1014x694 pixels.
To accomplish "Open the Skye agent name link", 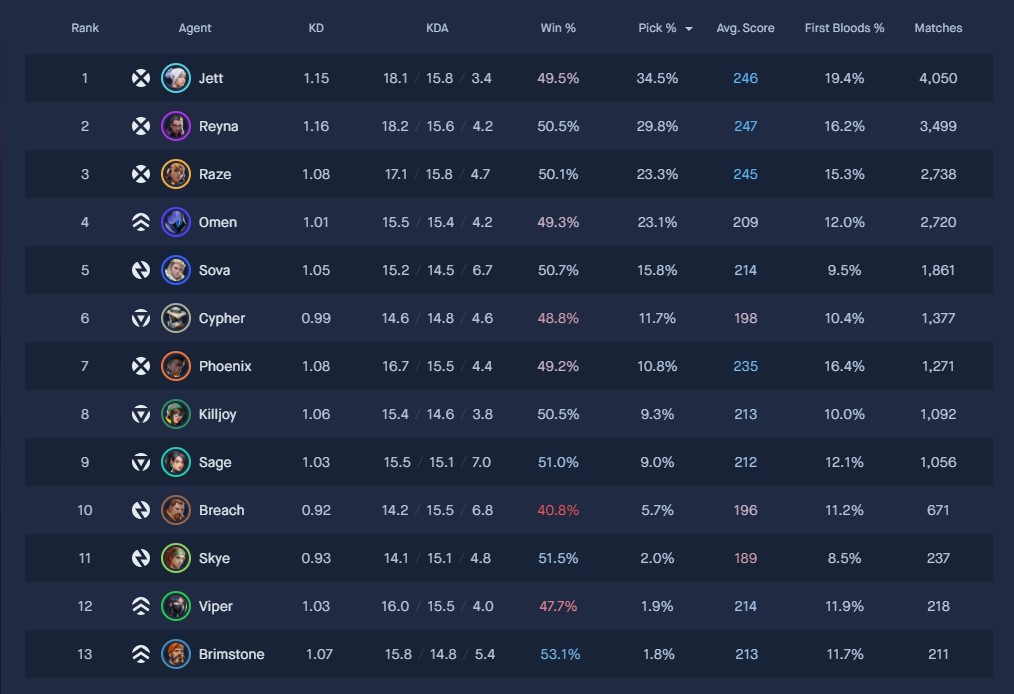I will click(214, 558).
